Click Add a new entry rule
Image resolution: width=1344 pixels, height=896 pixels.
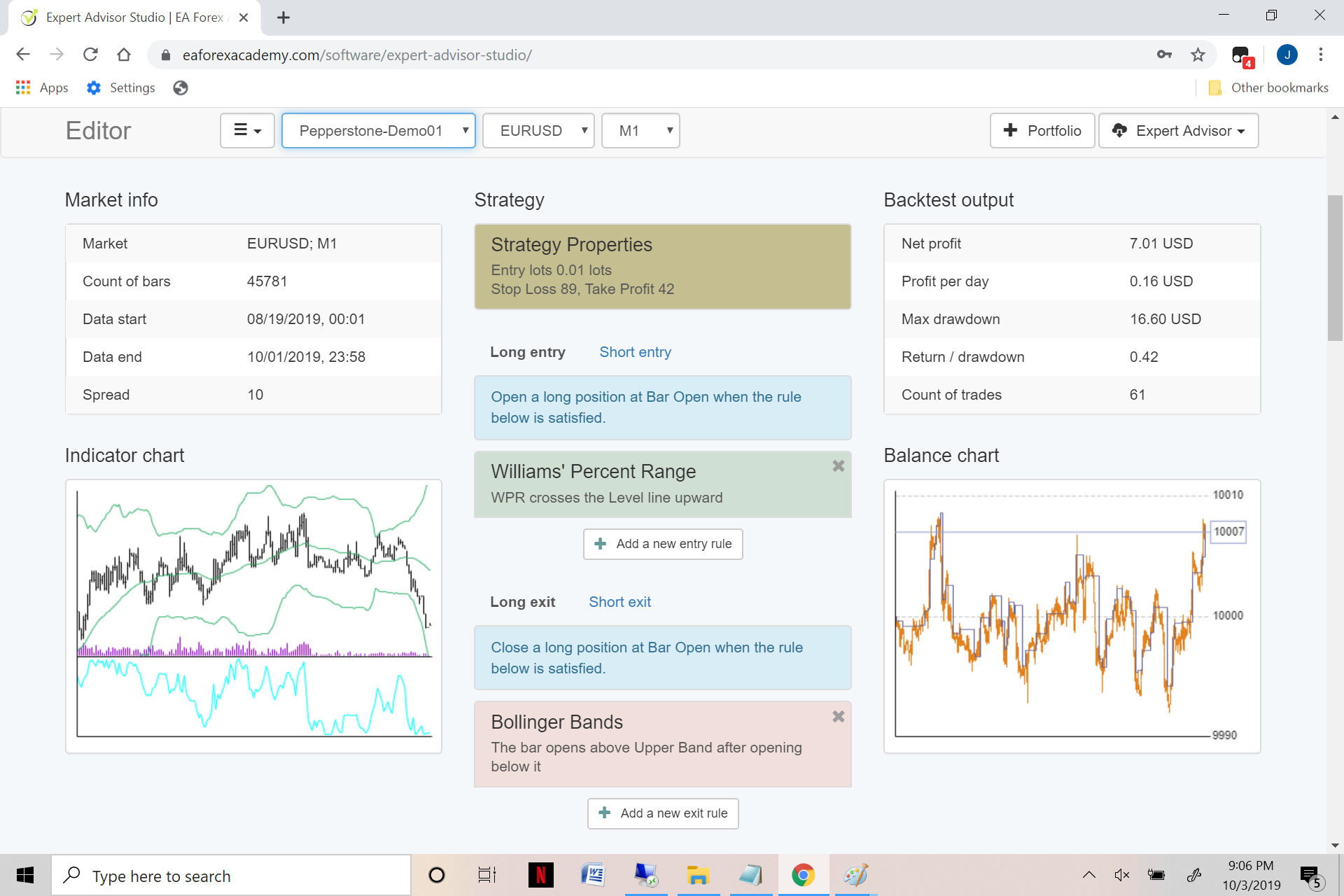(x=663, y=544)
